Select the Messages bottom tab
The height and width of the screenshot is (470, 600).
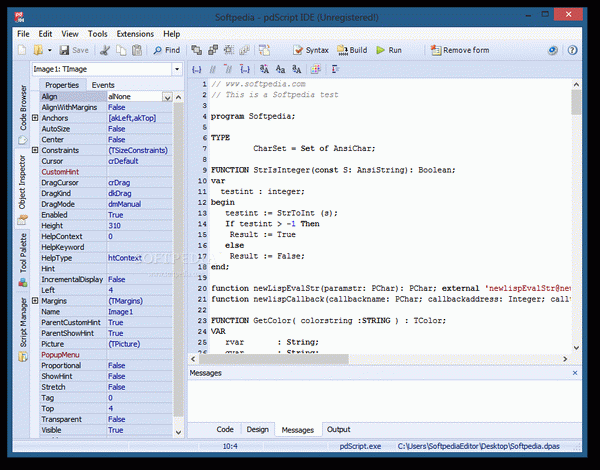[297, 430]
